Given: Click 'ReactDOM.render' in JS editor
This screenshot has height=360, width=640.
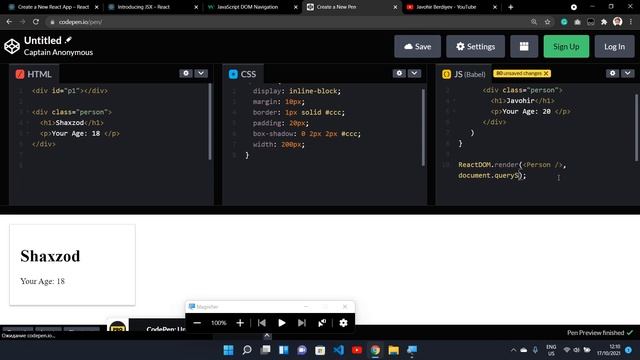Looking at the screenshot, I should (488, 164).
